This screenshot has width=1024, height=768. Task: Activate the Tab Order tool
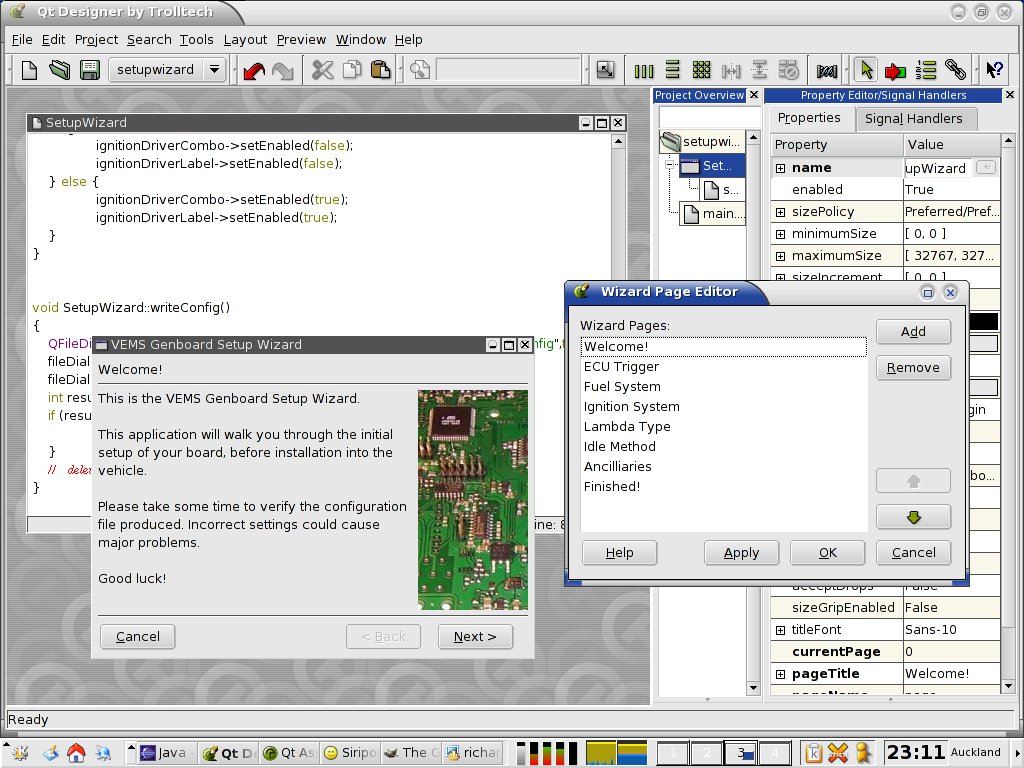(925, 69)
